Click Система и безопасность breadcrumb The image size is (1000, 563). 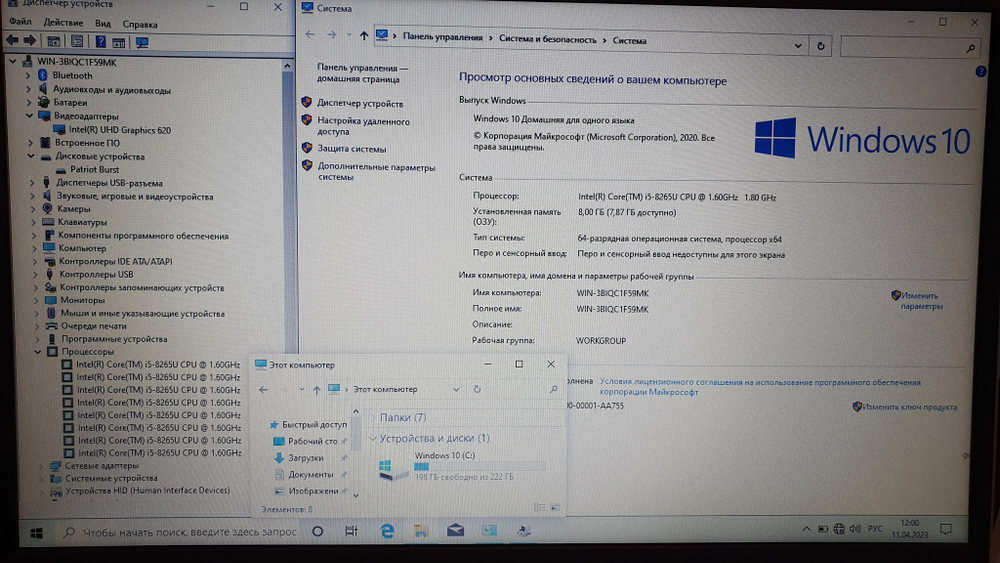coord(548,39)
